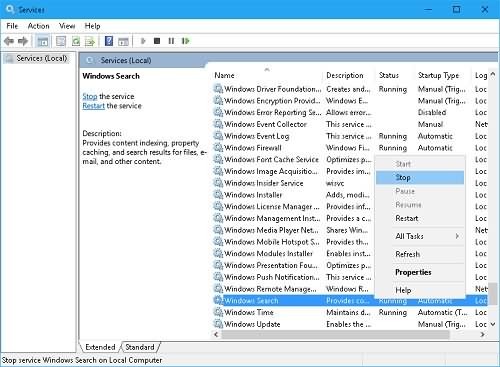Viewport: 500px width, 367px height.
Task: Sort by the Description column header
Action: point(349,75)
